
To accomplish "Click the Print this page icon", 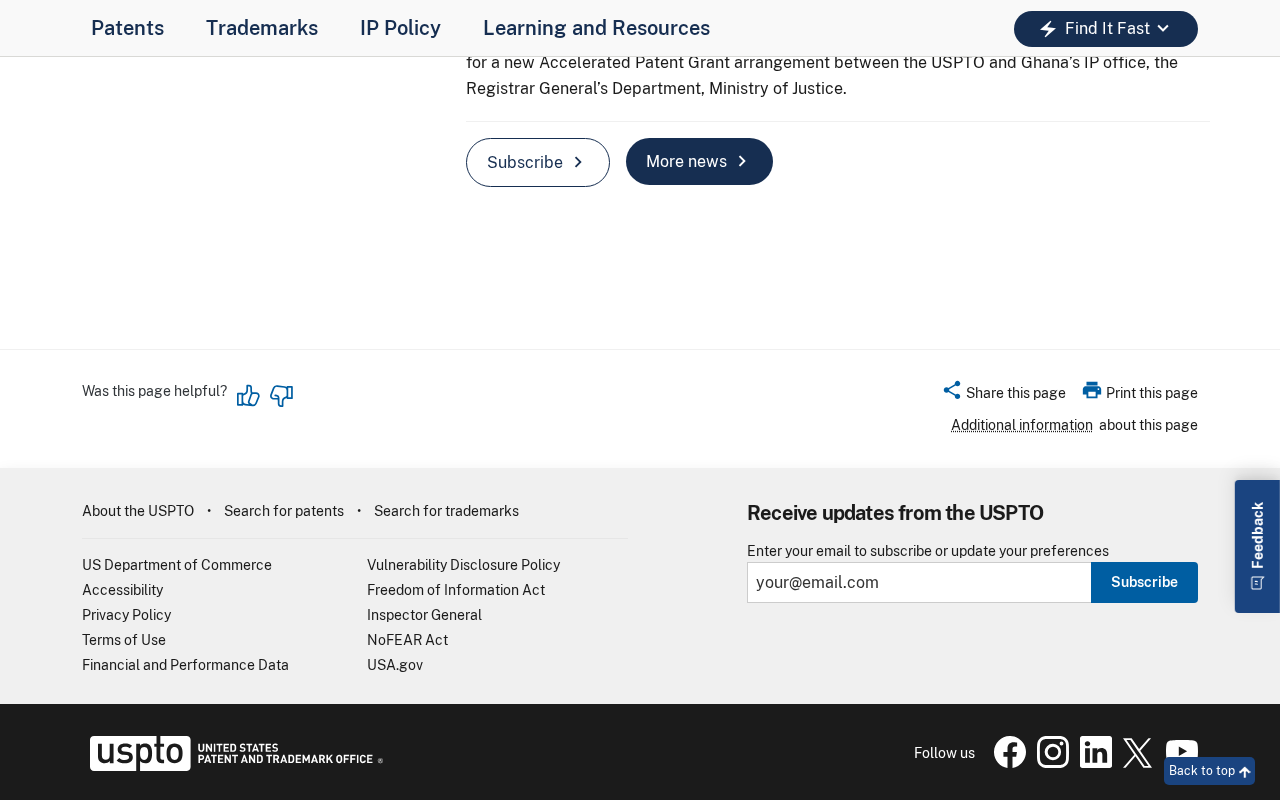I will (x=1092, y=391).
